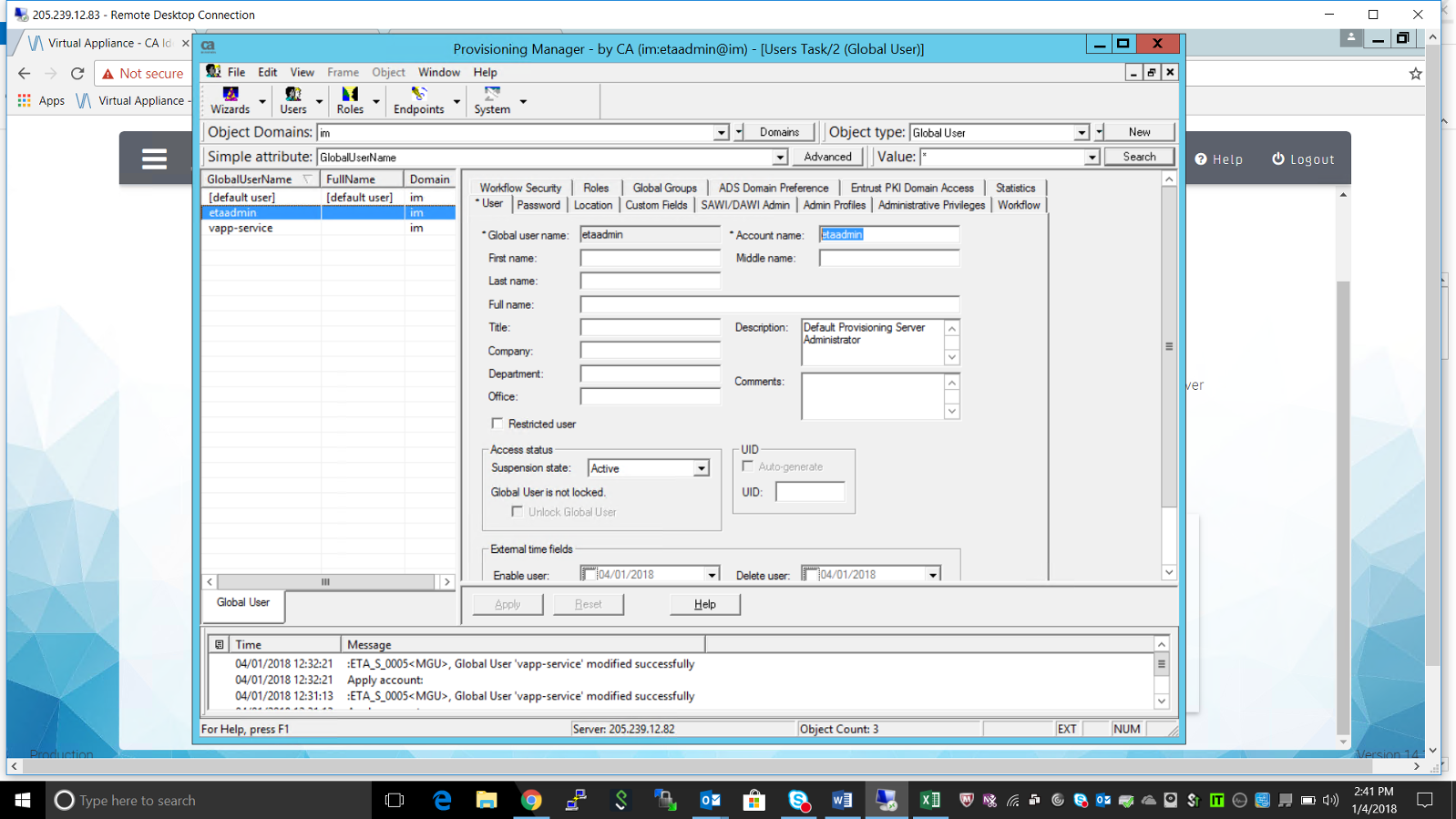Screen dimensions: 1456x819
Task: Click the log pane icon beside Time column
Action: [220, 644]
